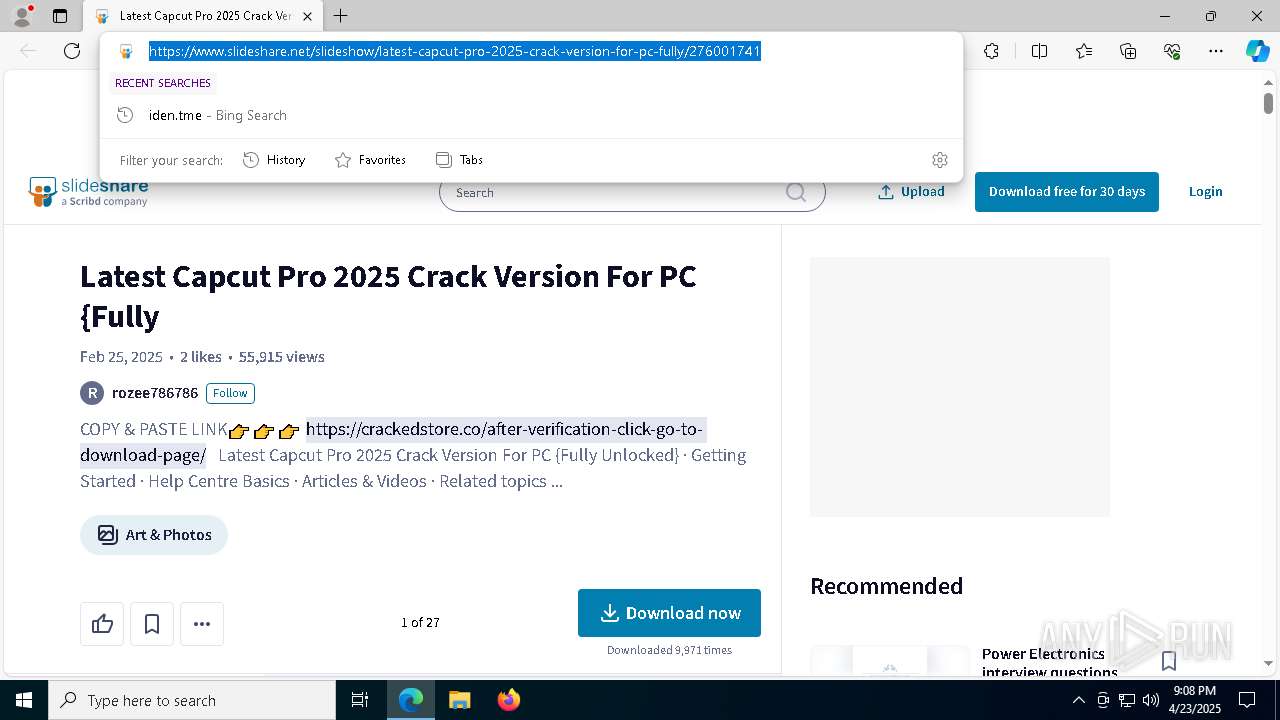Filter the search by Favorites
Image resolution: width=1280 pixels, height=720 pixels.
click(370, 160)
